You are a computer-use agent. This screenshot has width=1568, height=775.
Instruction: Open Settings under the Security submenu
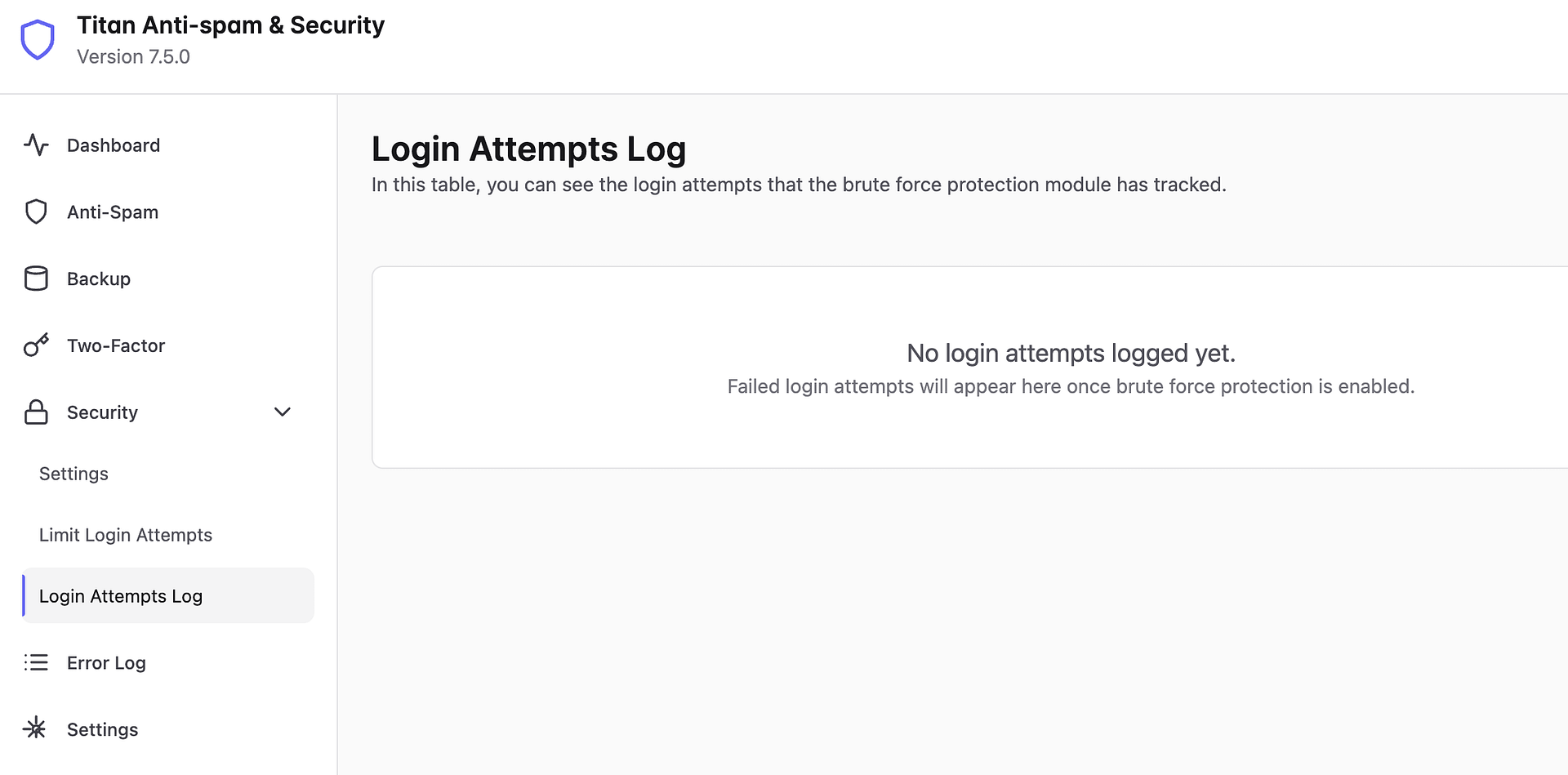pyautogui.click(x=73, y=474)
